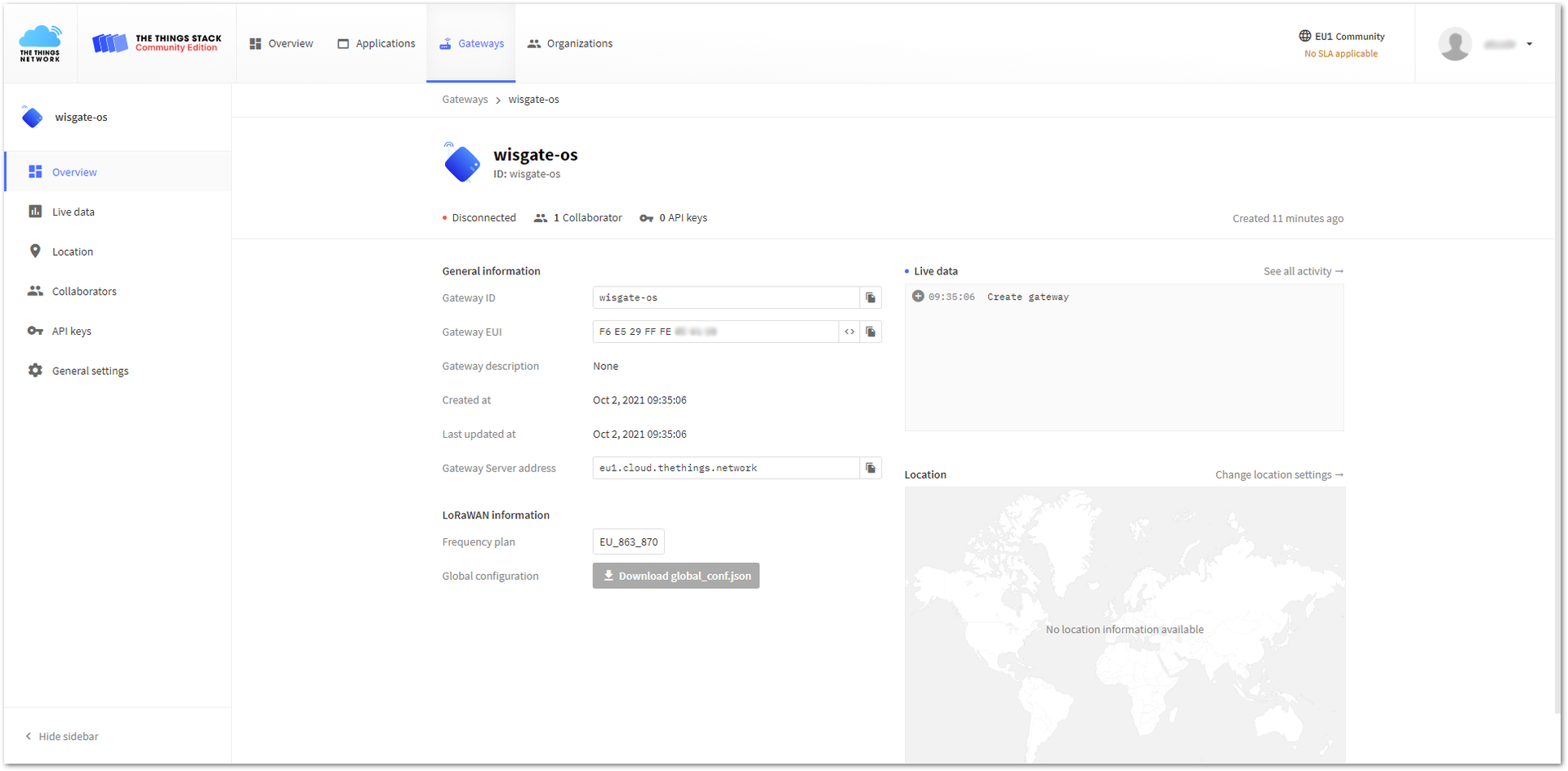Click the Last updated at date value

[639, 435]
